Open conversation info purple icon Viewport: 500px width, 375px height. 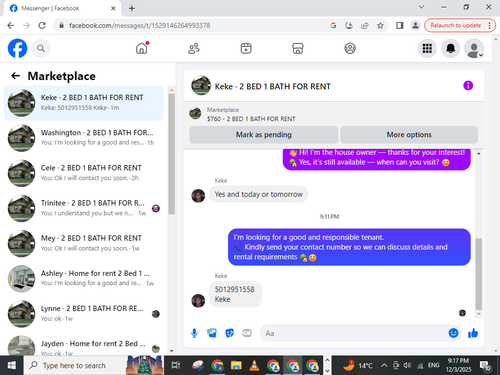[468, 86]
